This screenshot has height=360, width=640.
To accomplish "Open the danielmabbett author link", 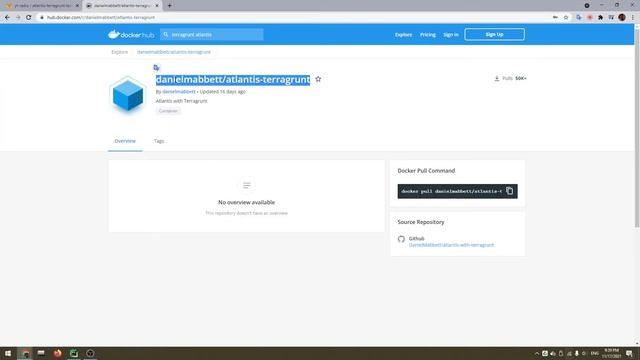I will (179, 91).
